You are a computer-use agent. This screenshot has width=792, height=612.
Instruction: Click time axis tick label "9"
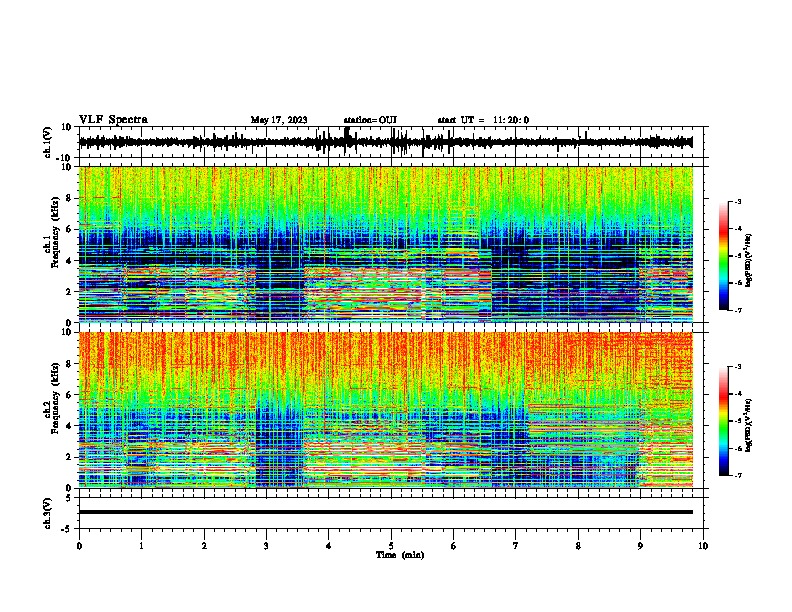pyautogui.click(x=640, y=546)
